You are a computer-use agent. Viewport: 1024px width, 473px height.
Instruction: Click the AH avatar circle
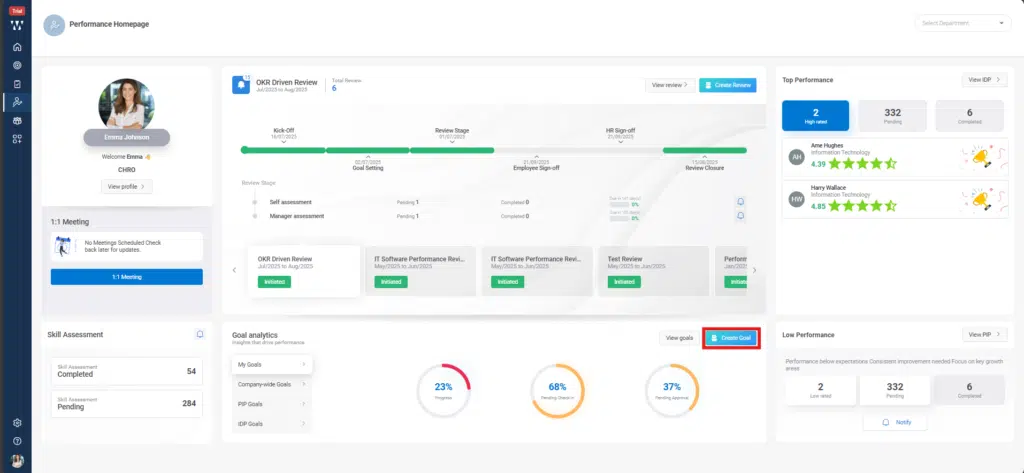[796, 157]
